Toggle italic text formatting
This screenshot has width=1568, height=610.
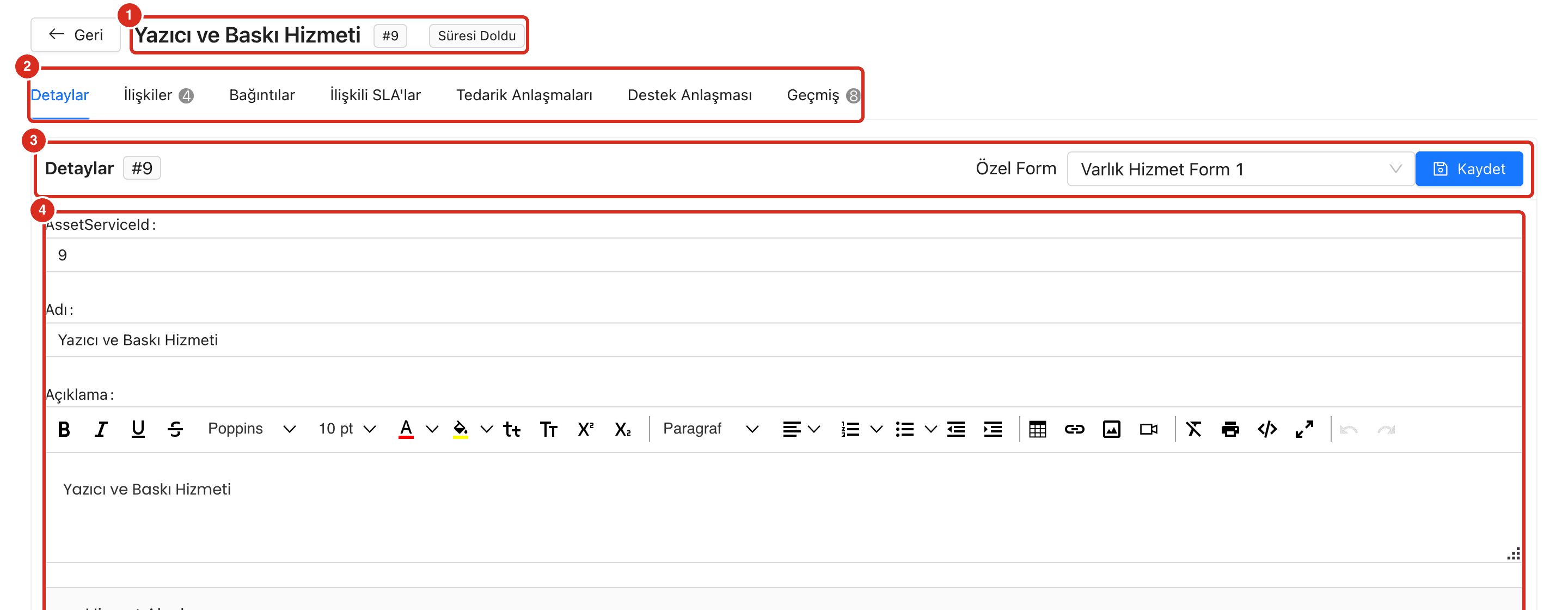[x=101, y=429]
